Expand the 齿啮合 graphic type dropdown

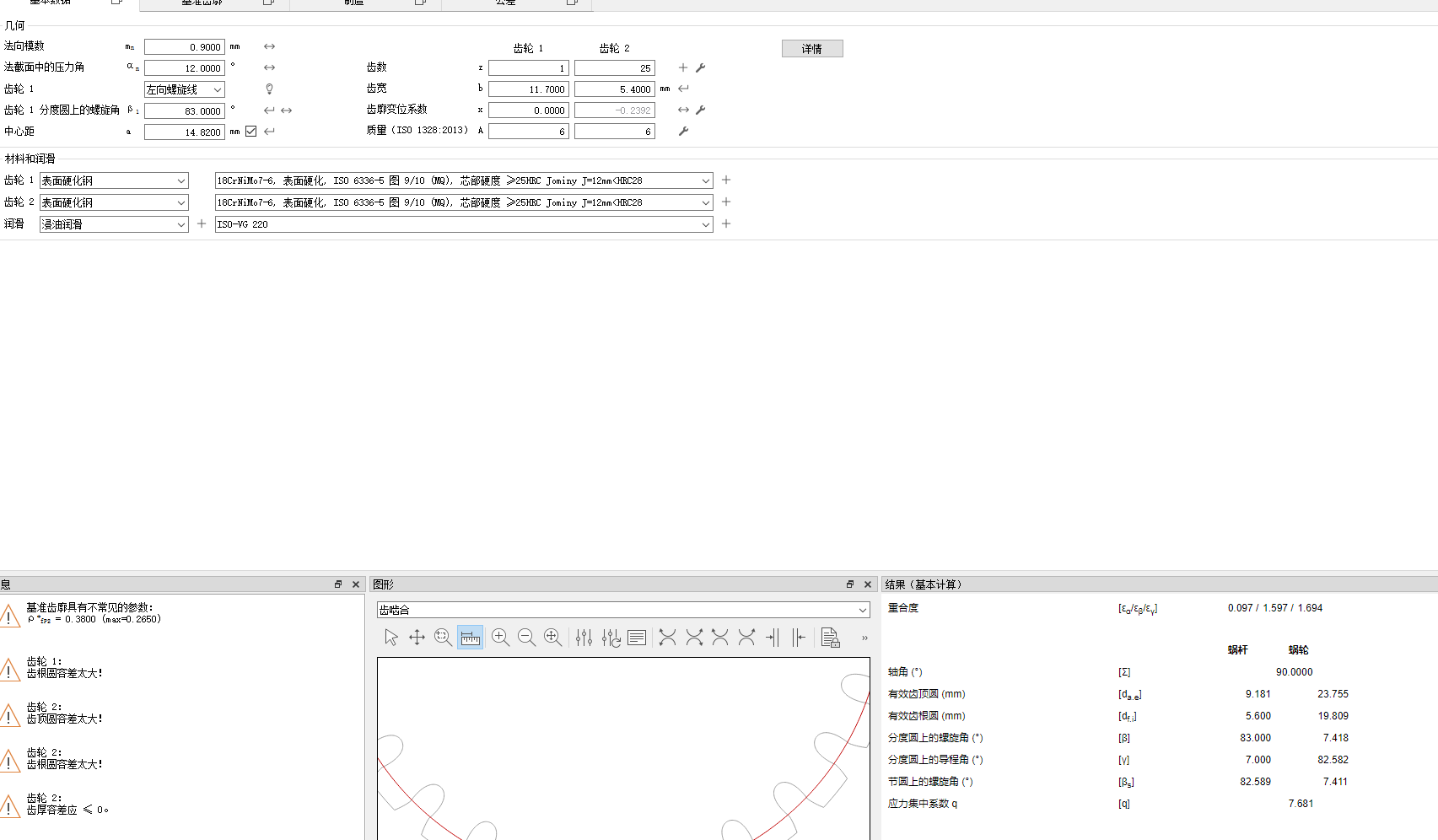tap(622, 610)
